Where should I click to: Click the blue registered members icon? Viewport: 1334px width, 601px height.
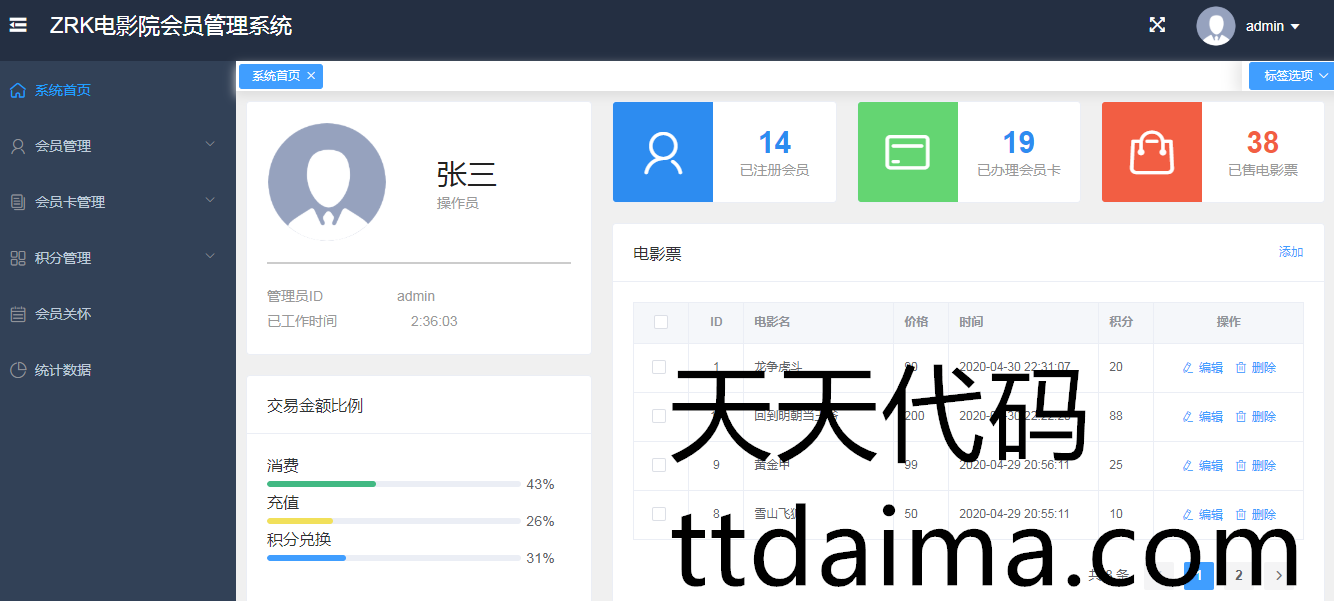pos(663,152)
